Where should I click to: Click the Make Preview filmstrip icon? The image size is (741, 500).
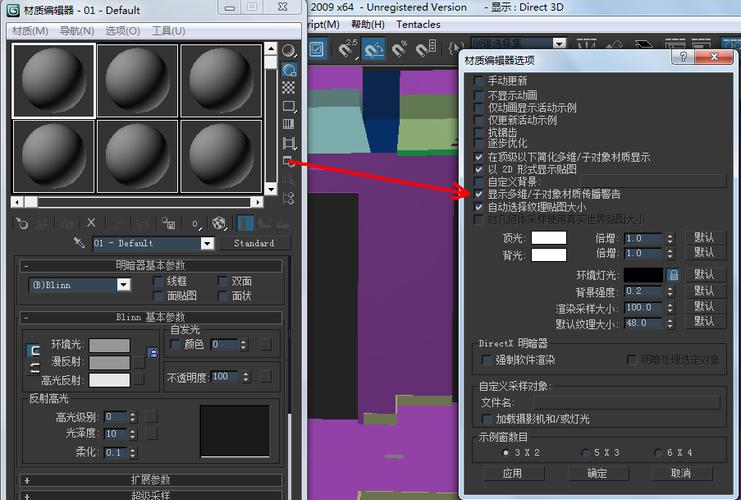(x=289, y=142)
